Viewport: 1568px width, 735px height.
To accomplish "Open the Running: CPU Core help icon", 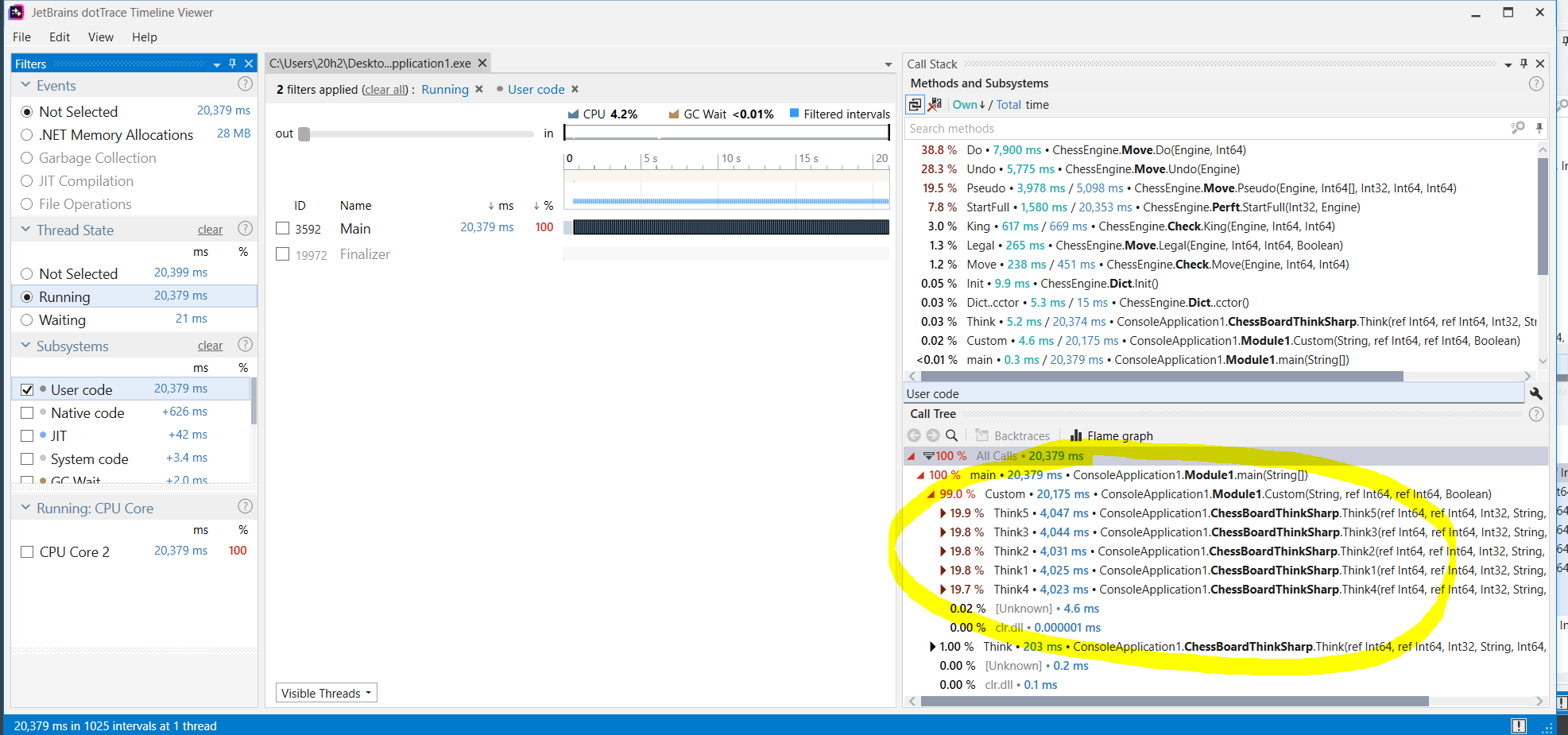I will click(246, 507).
